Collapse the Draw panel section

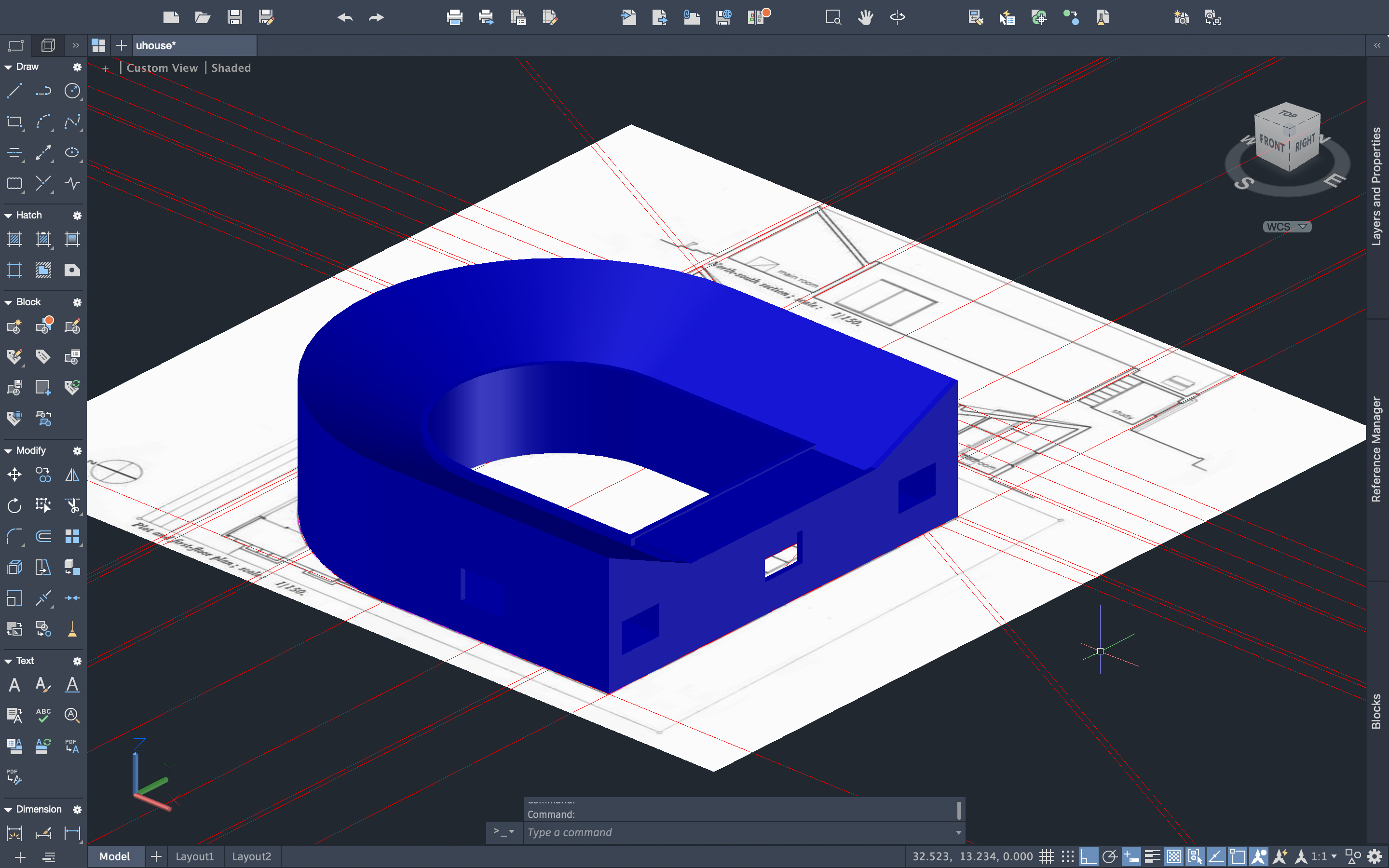(x=8, y=67)
